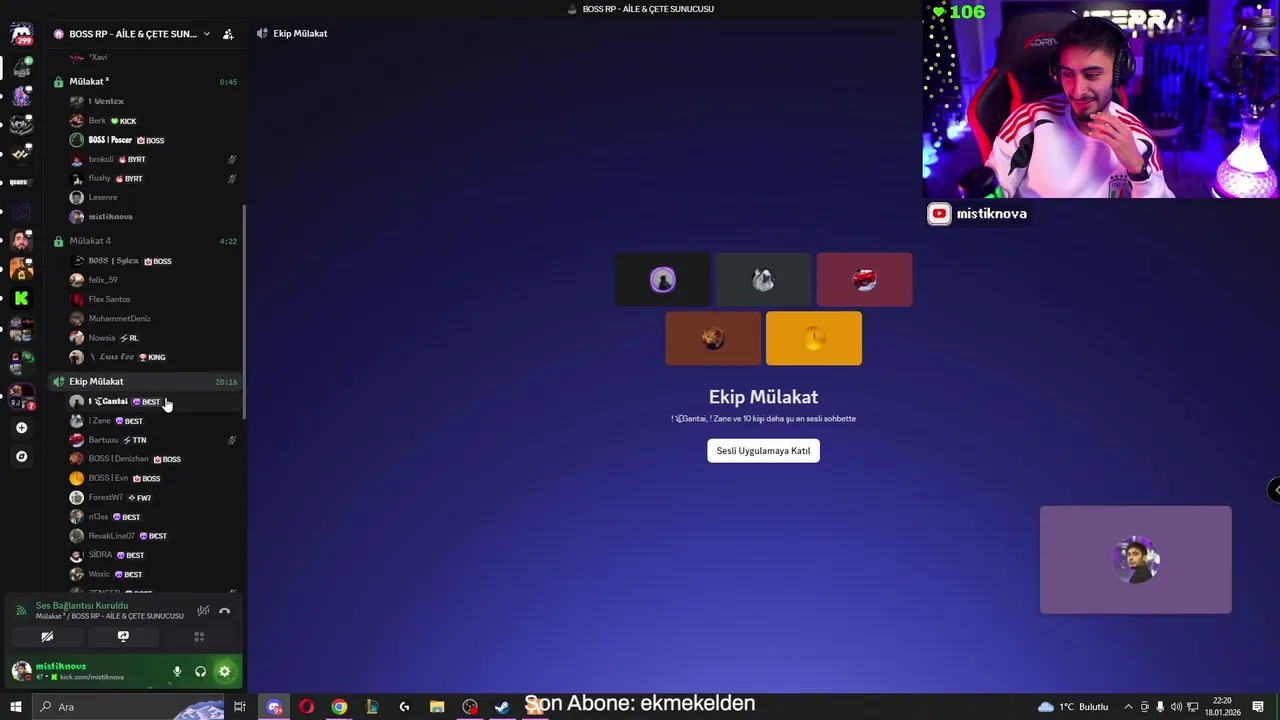The width and height of the screenshot is (1280, 720).
Task: Click the purple participant avatar tile
Action: pos(663,280)
